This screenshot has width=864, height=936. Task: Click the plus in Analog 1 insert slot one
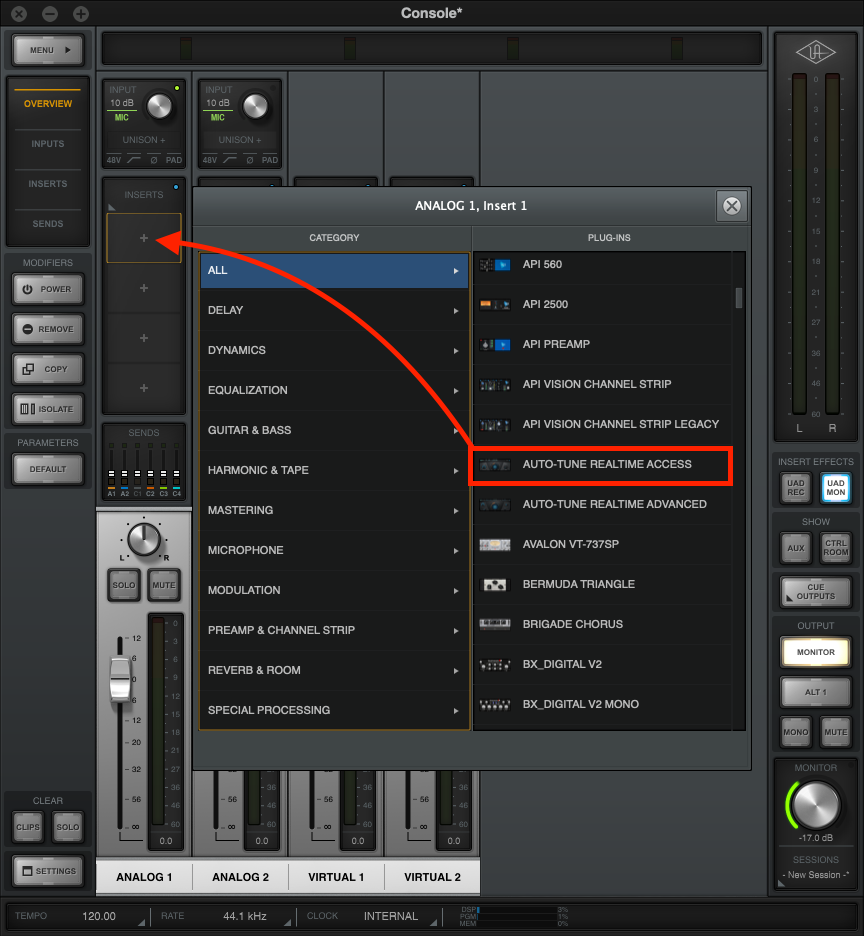coord(144,238)
